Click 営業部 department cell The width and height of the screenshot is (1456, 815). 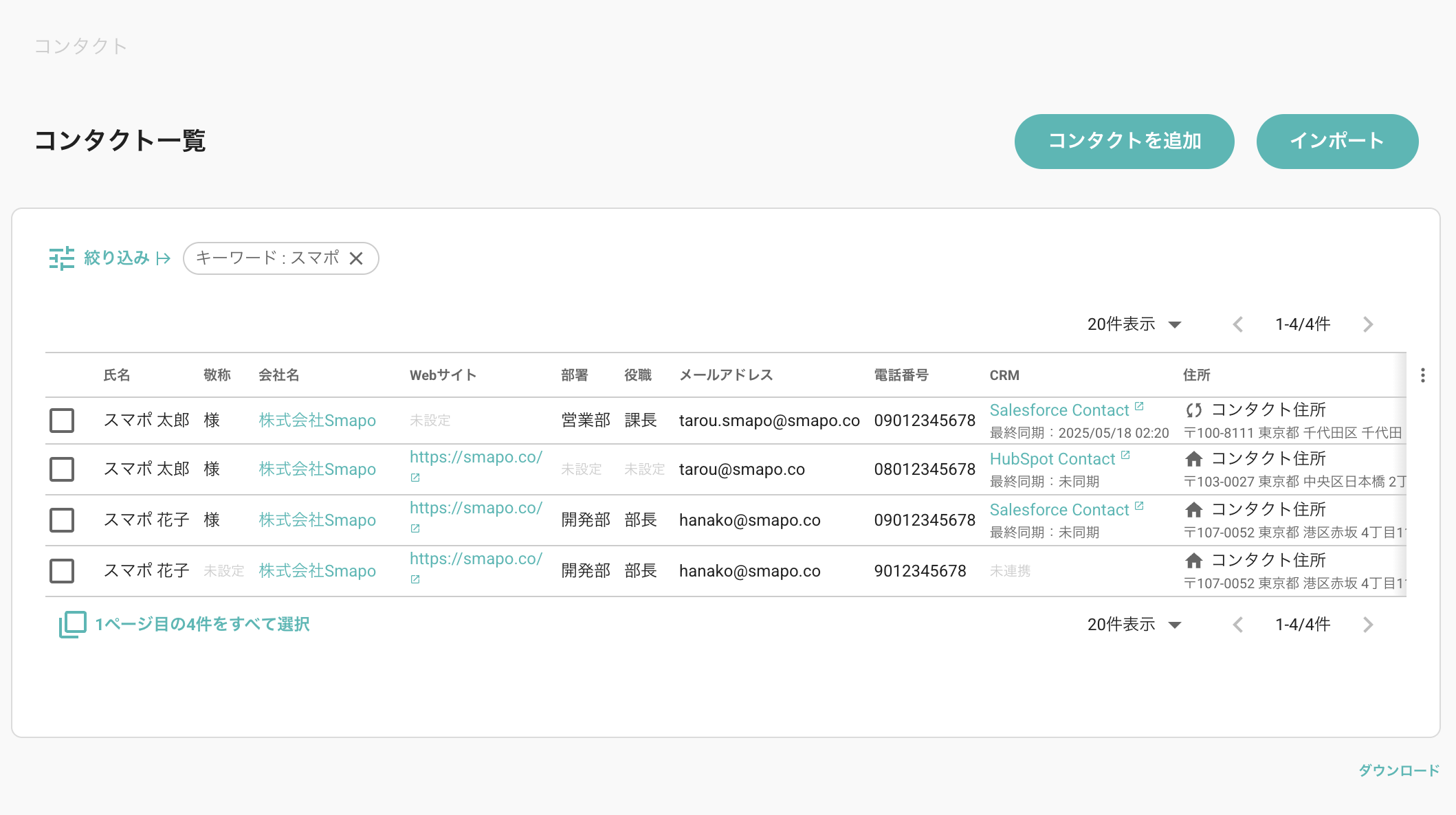[586, 421]
